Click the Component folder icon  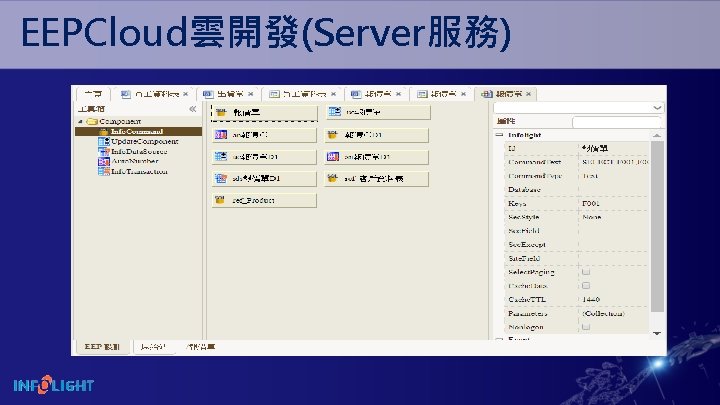click(x=92, y=122)
